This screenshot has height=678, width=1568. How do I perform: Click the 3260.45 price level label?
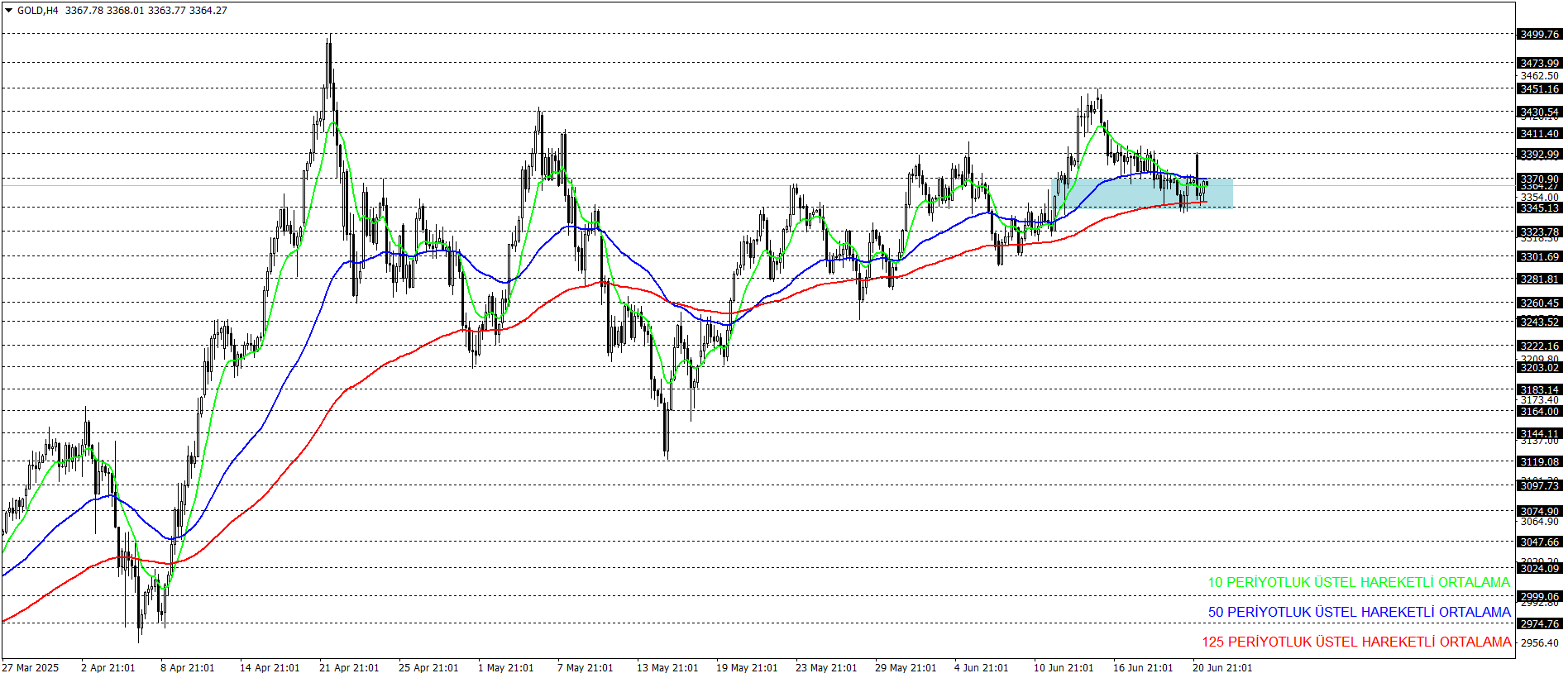click(1540, 303)
